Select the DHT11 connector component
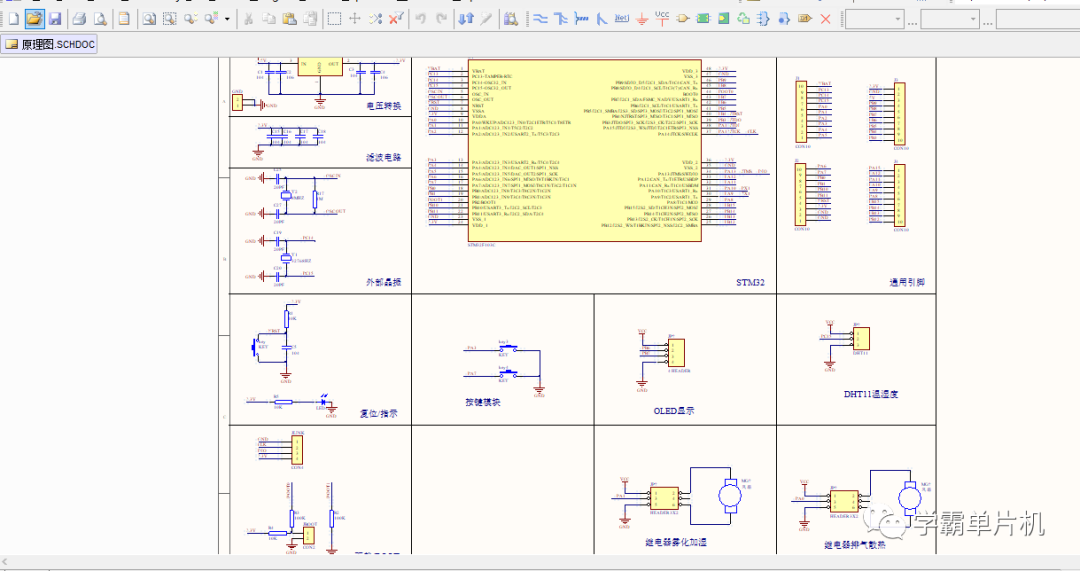The height and width of the screenshot is (571, 1080). [861, 339]
